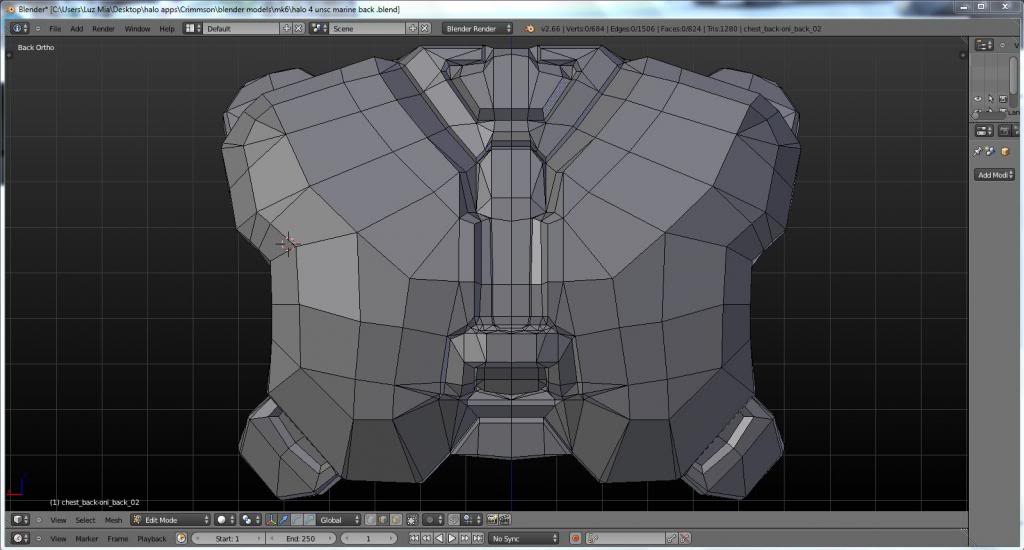Screen dimensions: 1024x550
Task: Open the Add menu
Action: click(76, 29)
